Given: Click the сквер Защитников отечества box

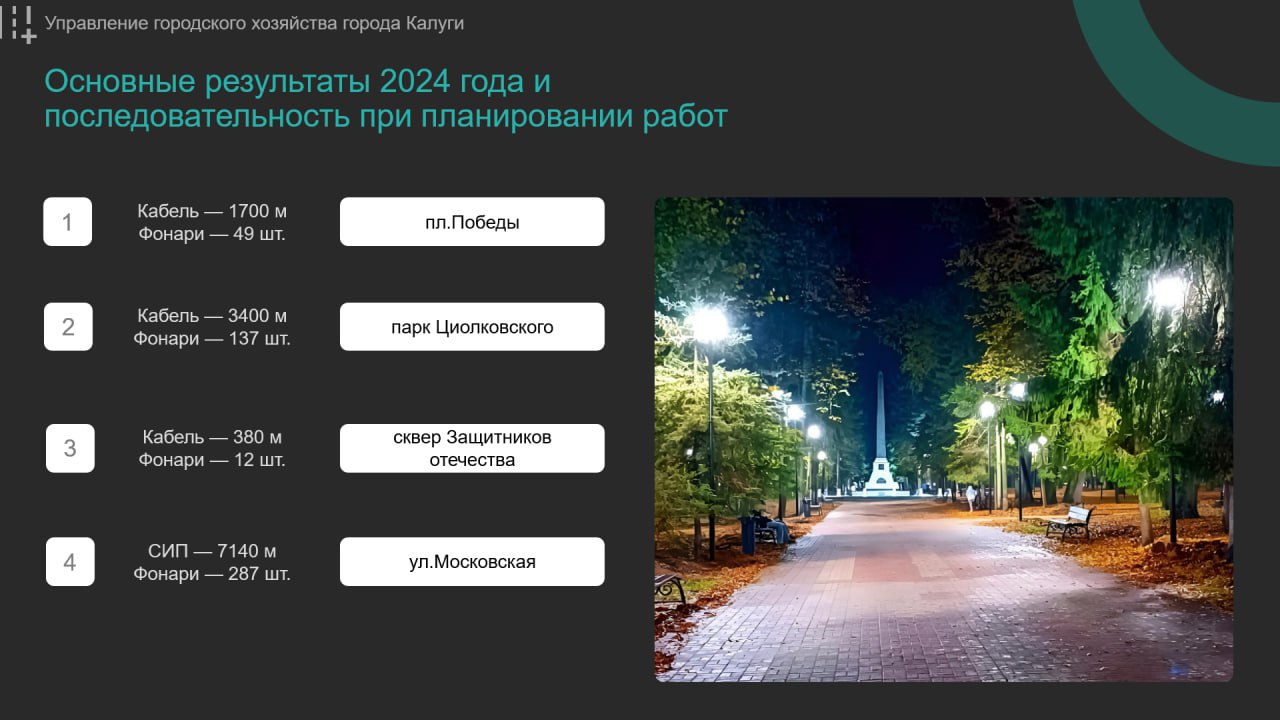Looking at the screenshot, I should pos(472,448).
